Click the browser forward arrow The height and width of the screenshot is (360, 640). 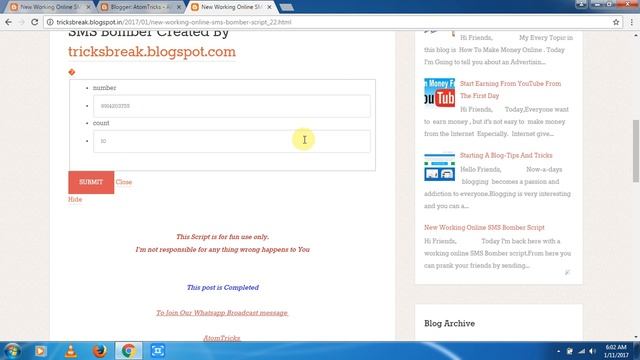click(22, 22)
